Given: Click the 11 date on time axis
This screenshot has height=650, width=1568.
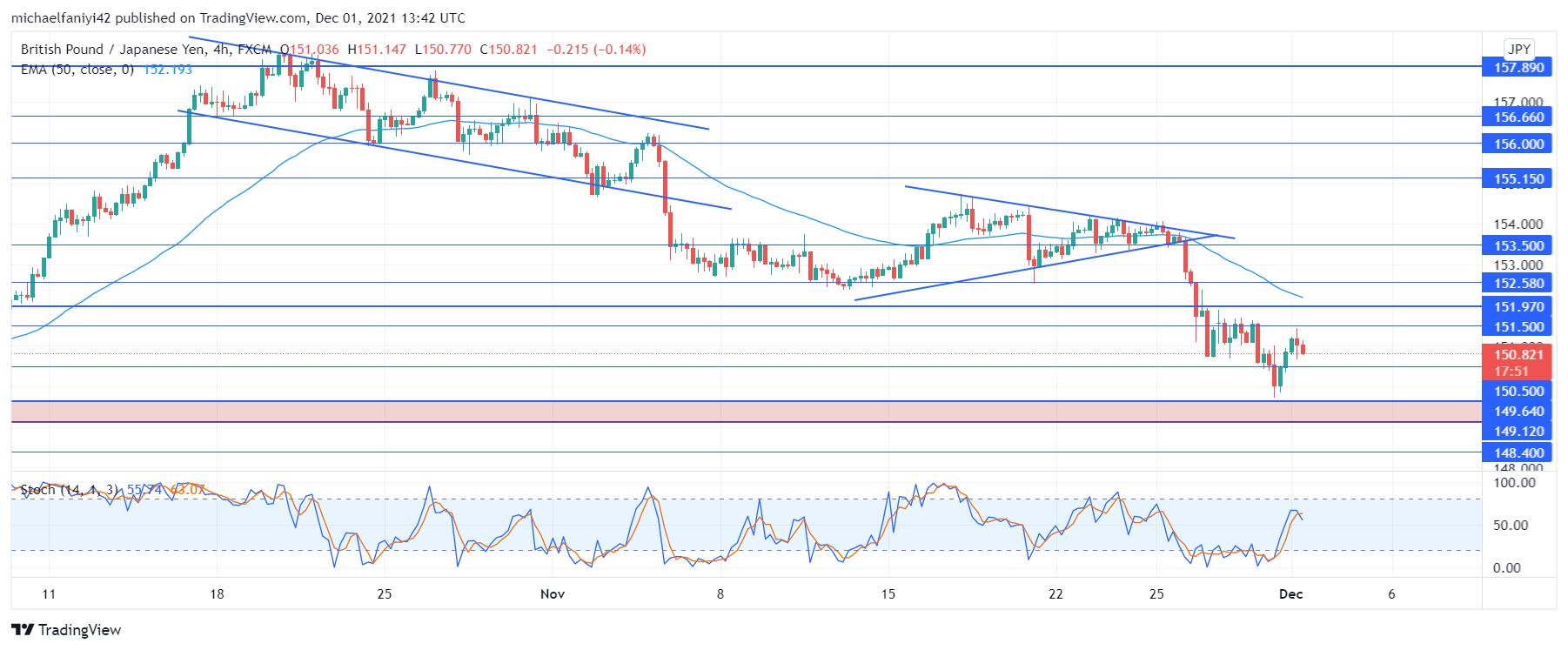Looking at the screenshot, I should click(x=49, y=594).
